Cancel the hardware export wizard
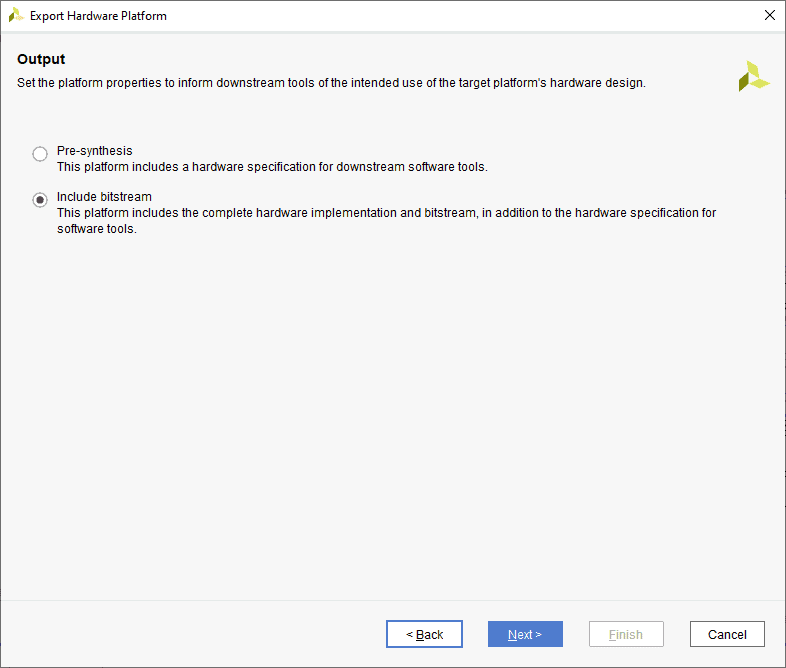786x668 pixels. click(x=727, y=634)
